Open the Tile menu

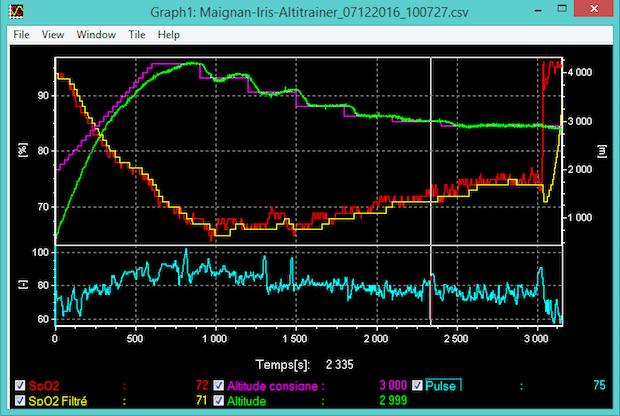137,34
